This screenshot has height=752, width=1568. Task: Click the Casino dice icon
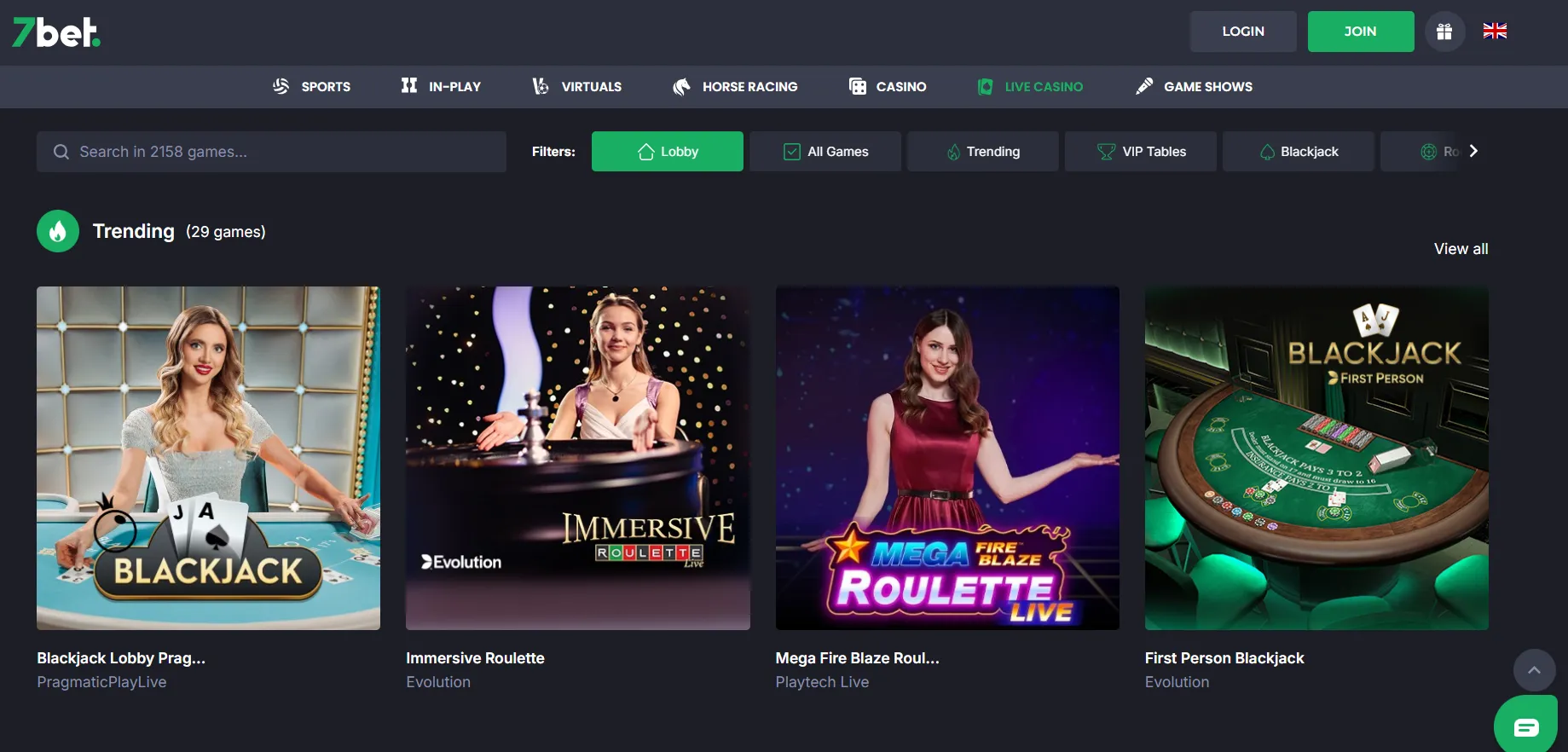pos(858,86)
